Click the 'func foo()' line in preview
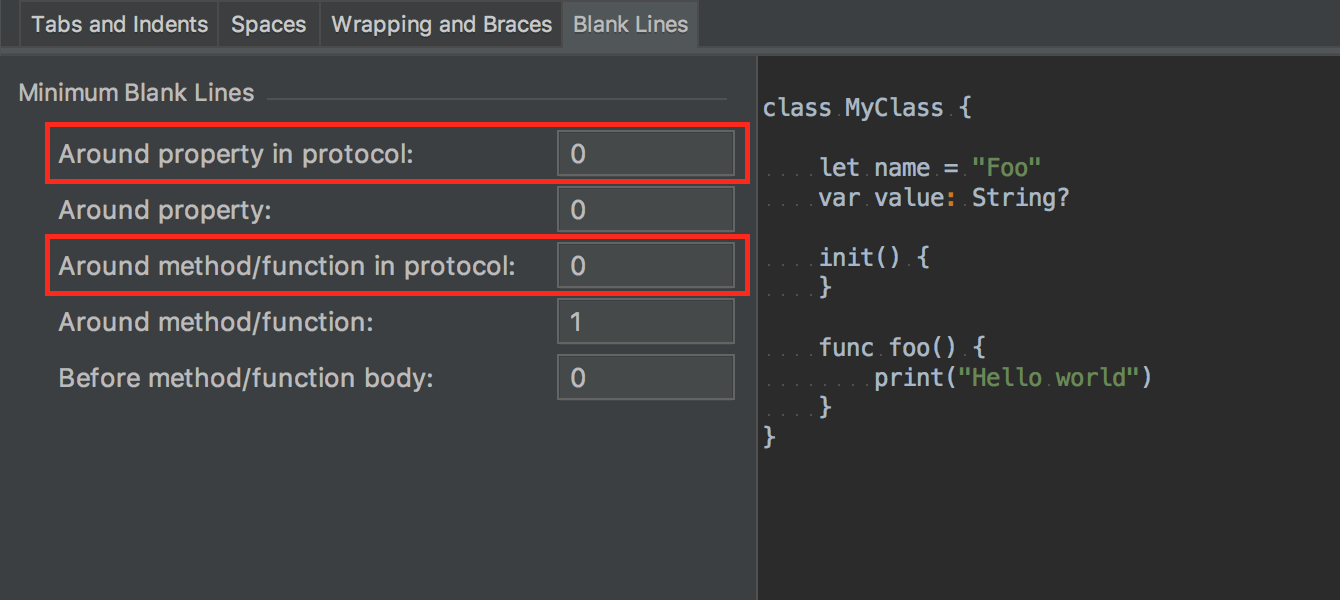 [x=902, y=348]
